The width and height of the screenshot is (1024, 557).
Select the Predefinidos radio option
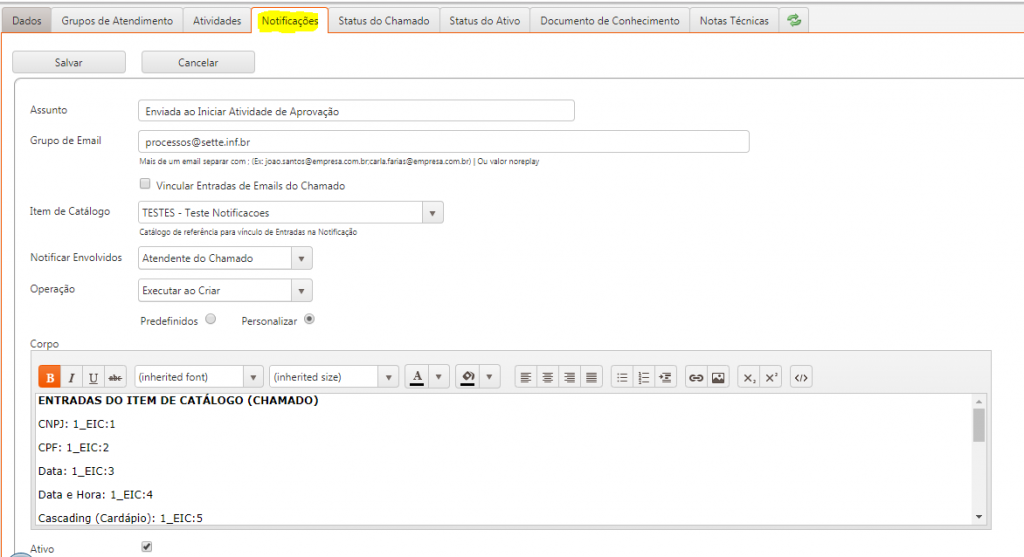[x=210, y=320]
